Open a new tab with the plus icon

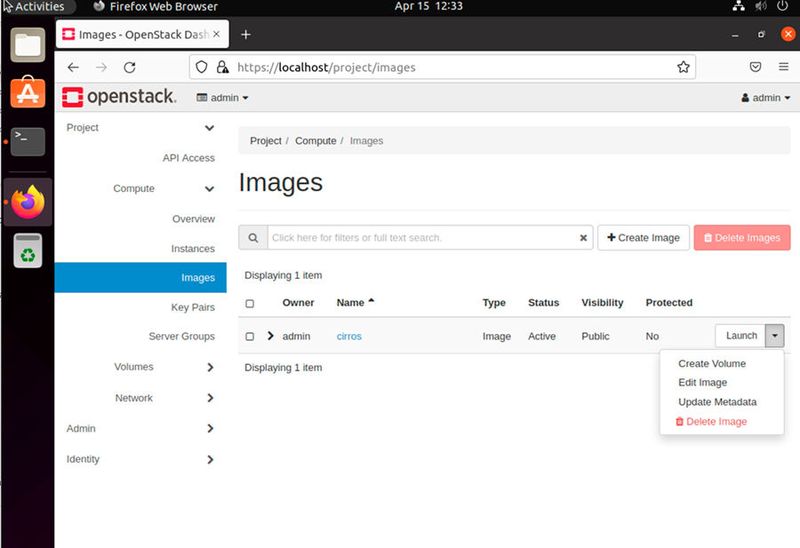(x=246, y=34)
